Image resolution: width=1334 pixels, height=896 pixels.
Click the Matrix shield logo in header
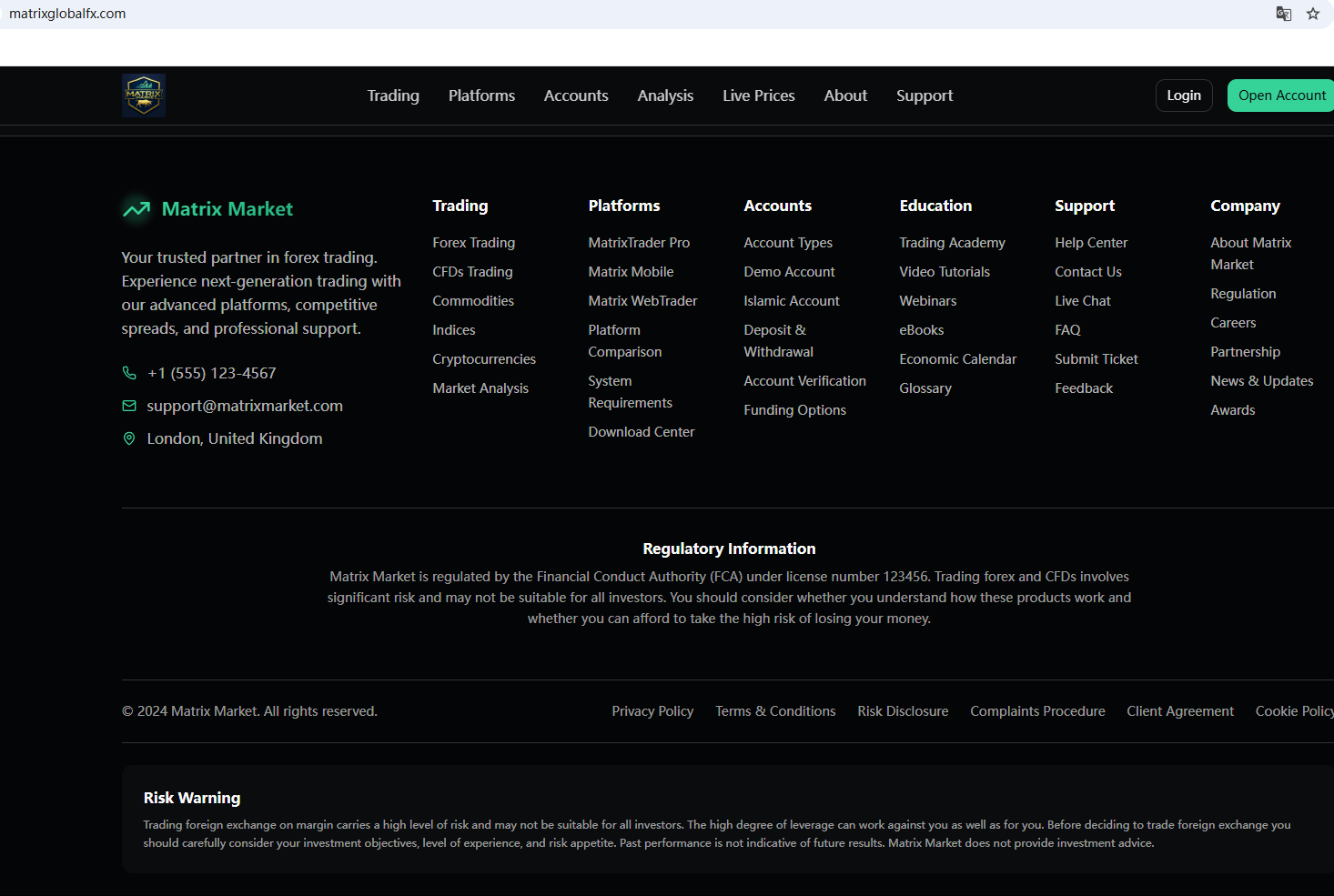[x=144, y=96]
